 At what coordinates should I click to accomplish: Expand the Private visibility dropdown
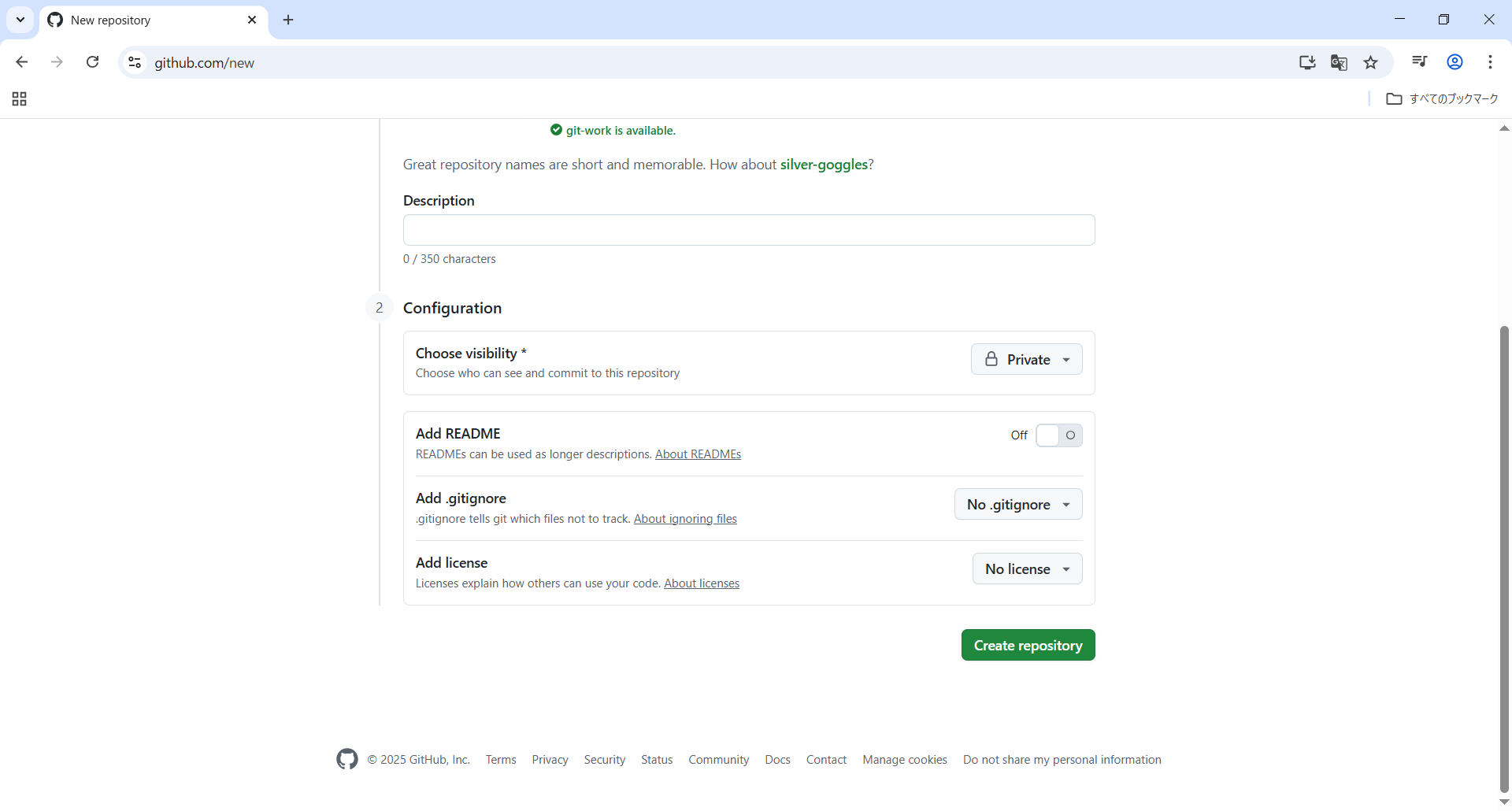tap(1026, 359)
